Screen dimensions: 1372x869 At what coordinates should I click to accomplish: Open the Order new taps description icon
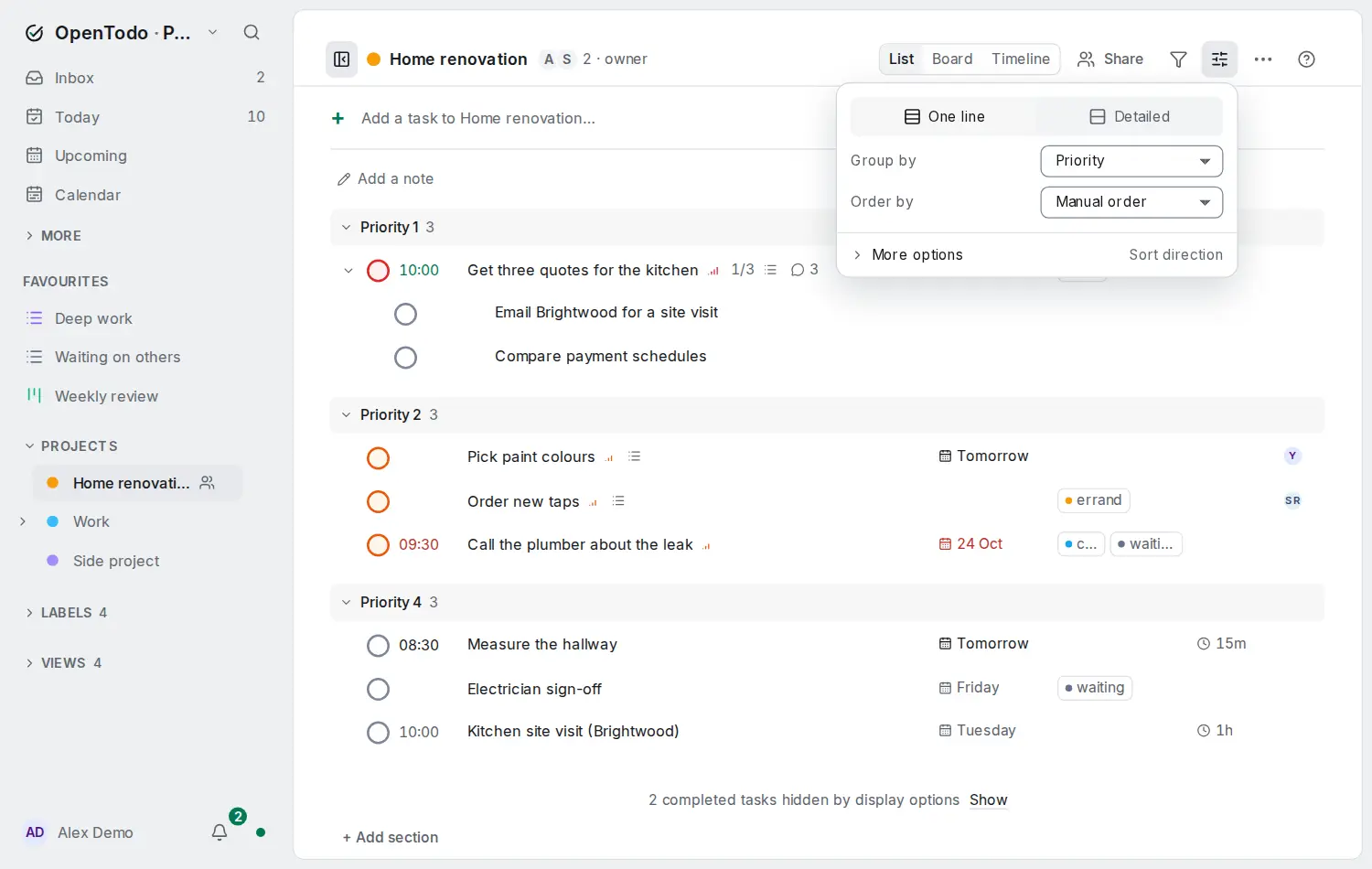[618, 501]
